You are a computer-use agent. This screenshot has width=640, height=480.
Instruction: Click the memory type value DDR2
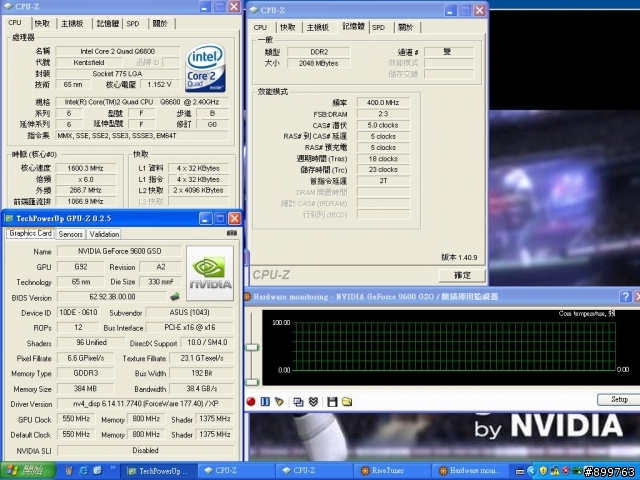[x=319, y=52]
